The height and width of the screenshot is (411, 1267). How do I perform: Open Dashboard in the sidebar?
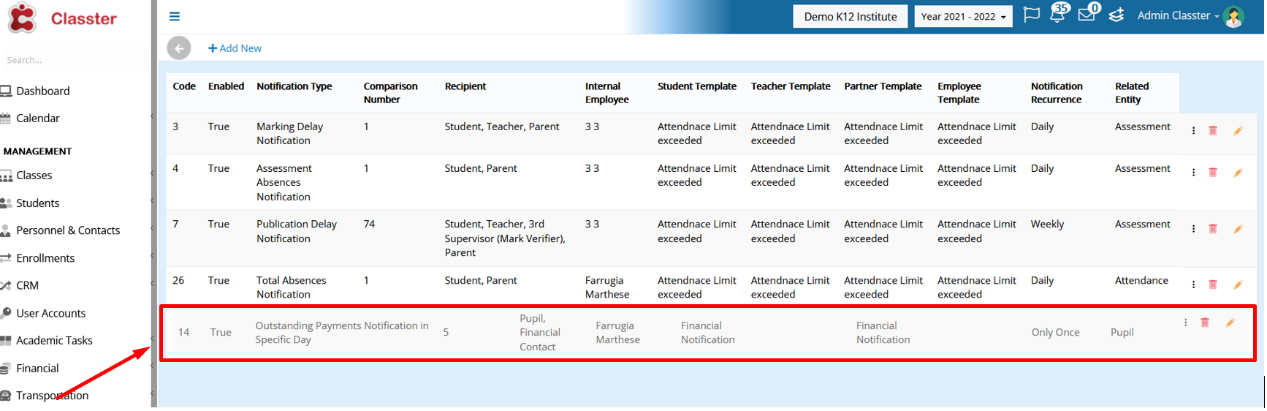tap(43, 91)
